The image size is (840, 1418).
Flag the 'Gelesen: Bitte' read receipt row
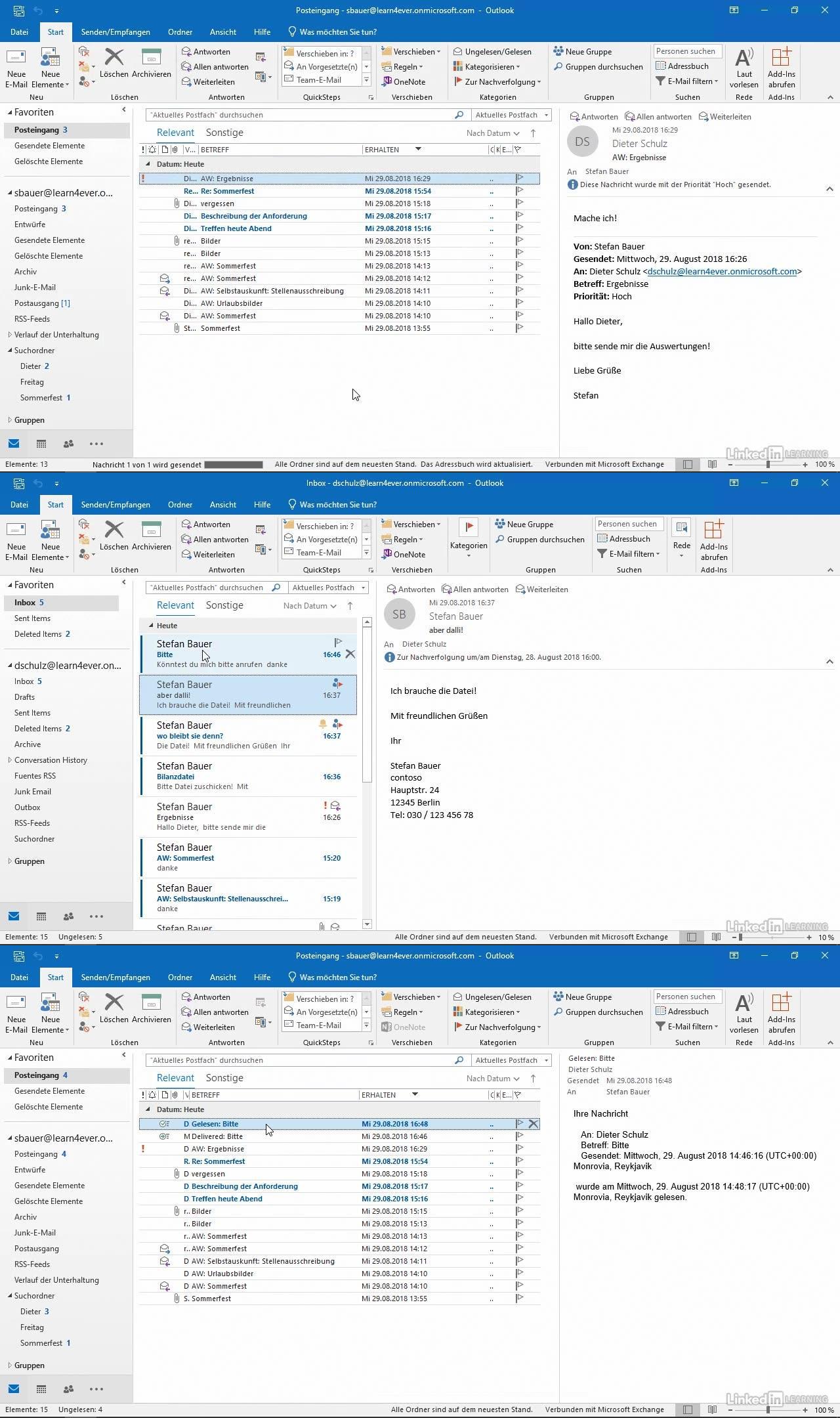[x=519, y=1123]
